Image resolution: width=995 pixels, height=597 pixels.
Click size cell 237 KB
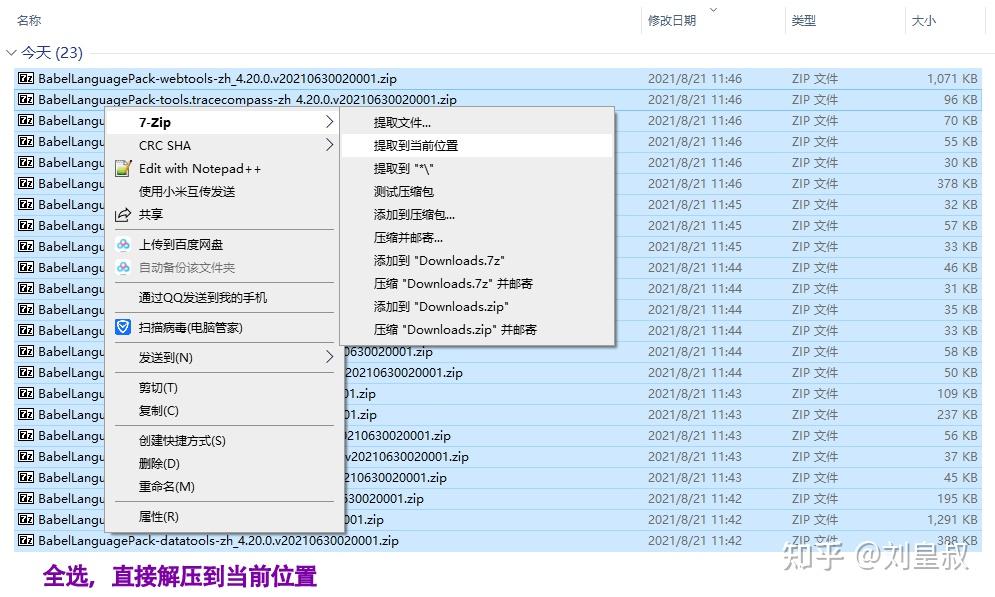pyautogui.click(x=957, y=414)
